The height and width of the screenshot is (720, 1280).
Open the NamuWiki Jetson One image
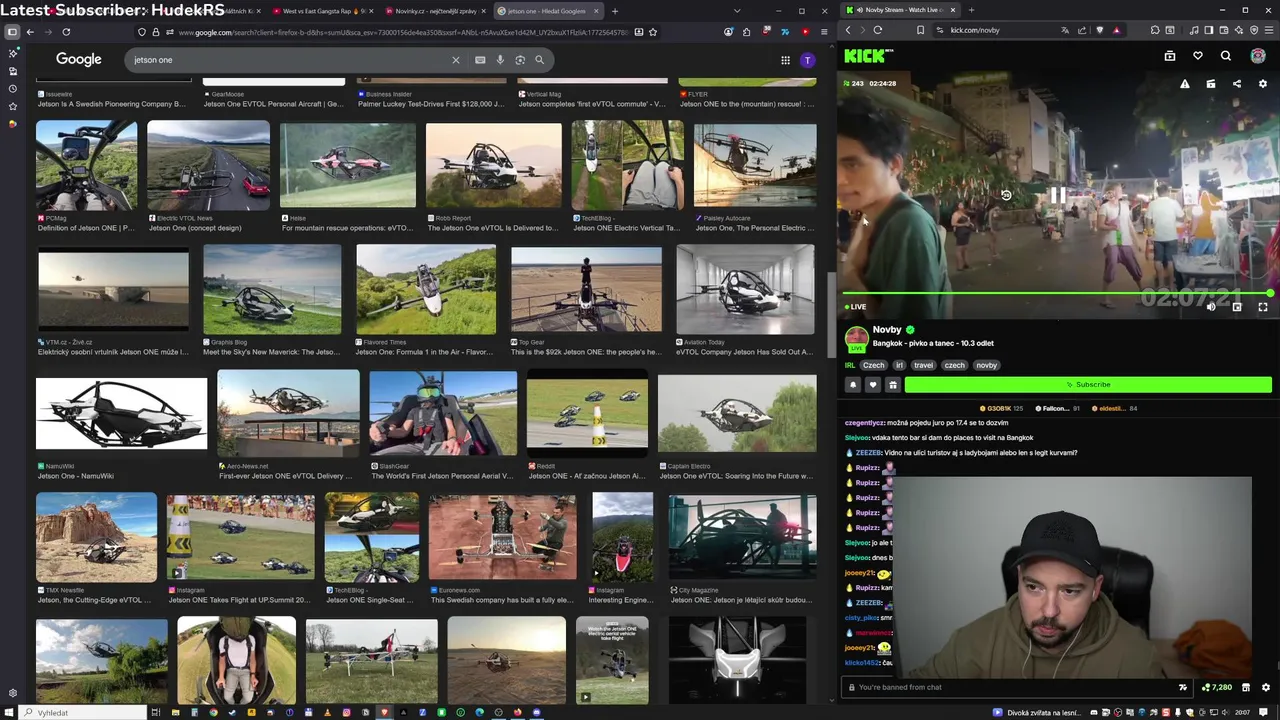121,413
